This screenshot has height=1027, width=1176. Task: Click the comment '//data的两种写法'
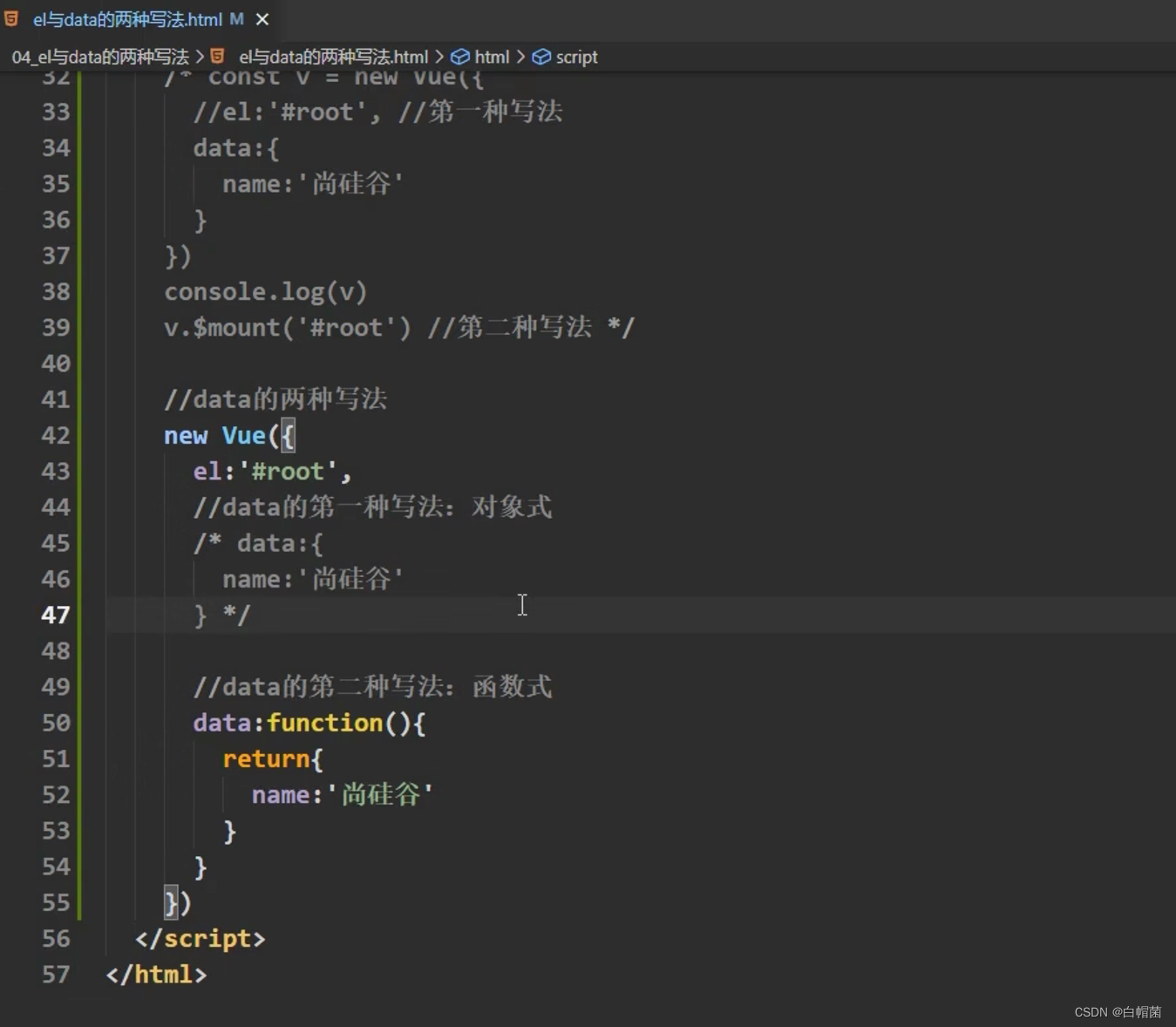pos(275,399)
